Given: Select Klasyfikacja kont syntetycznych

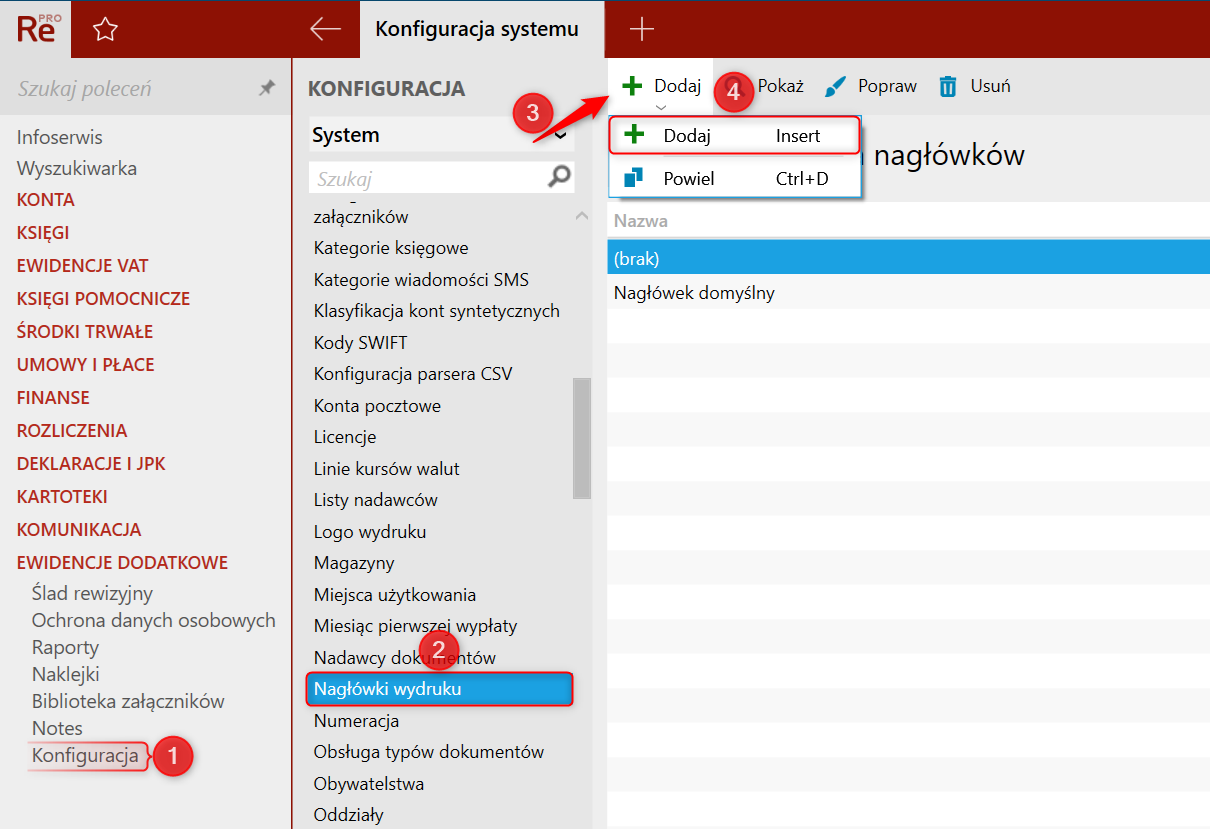Looking at the screenshot, I should click(436, 311).
